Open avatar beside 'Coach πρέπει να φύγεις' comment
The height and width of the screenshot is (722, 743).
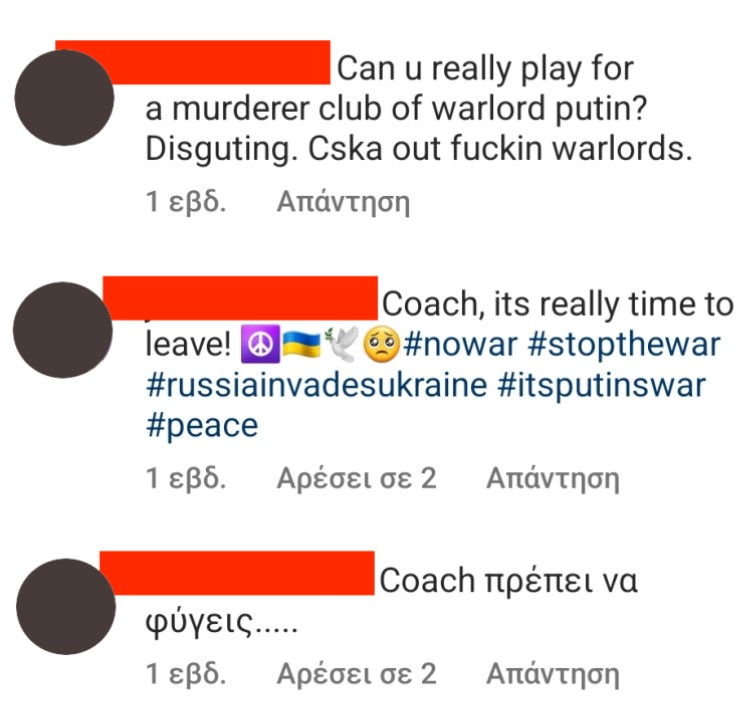point(66,606)
